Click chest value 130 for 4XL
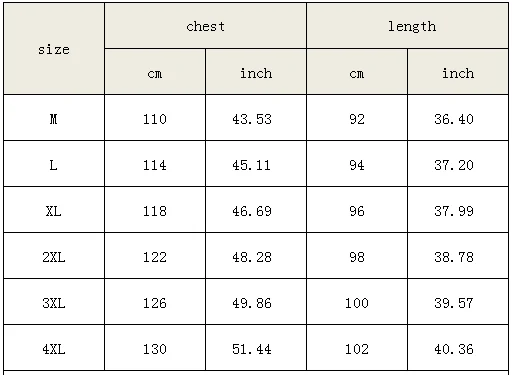Viewport: 512px width, 375px height. 155,348
